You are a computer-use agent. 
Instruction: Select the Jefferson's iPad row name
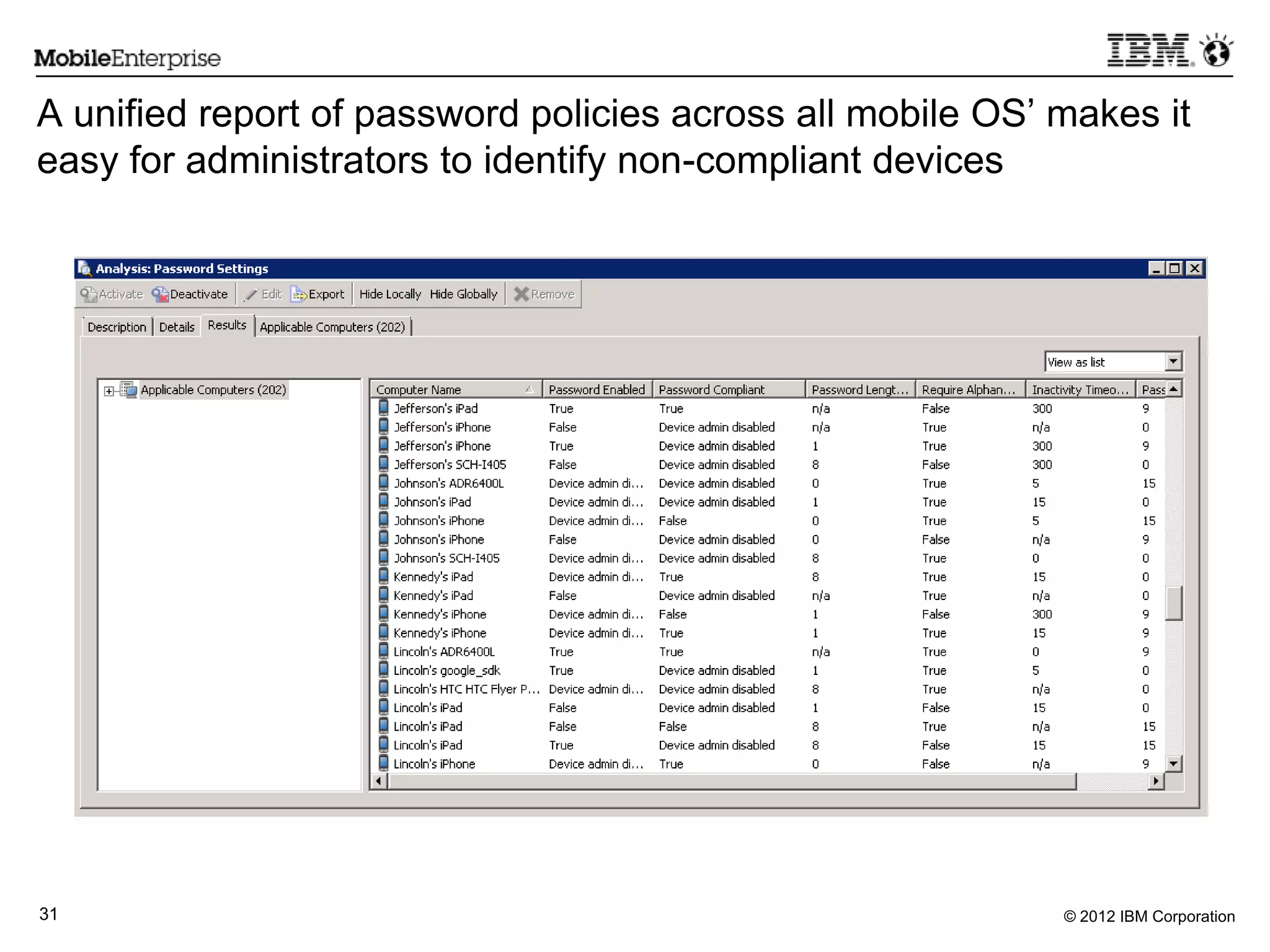tap(435, 408)
